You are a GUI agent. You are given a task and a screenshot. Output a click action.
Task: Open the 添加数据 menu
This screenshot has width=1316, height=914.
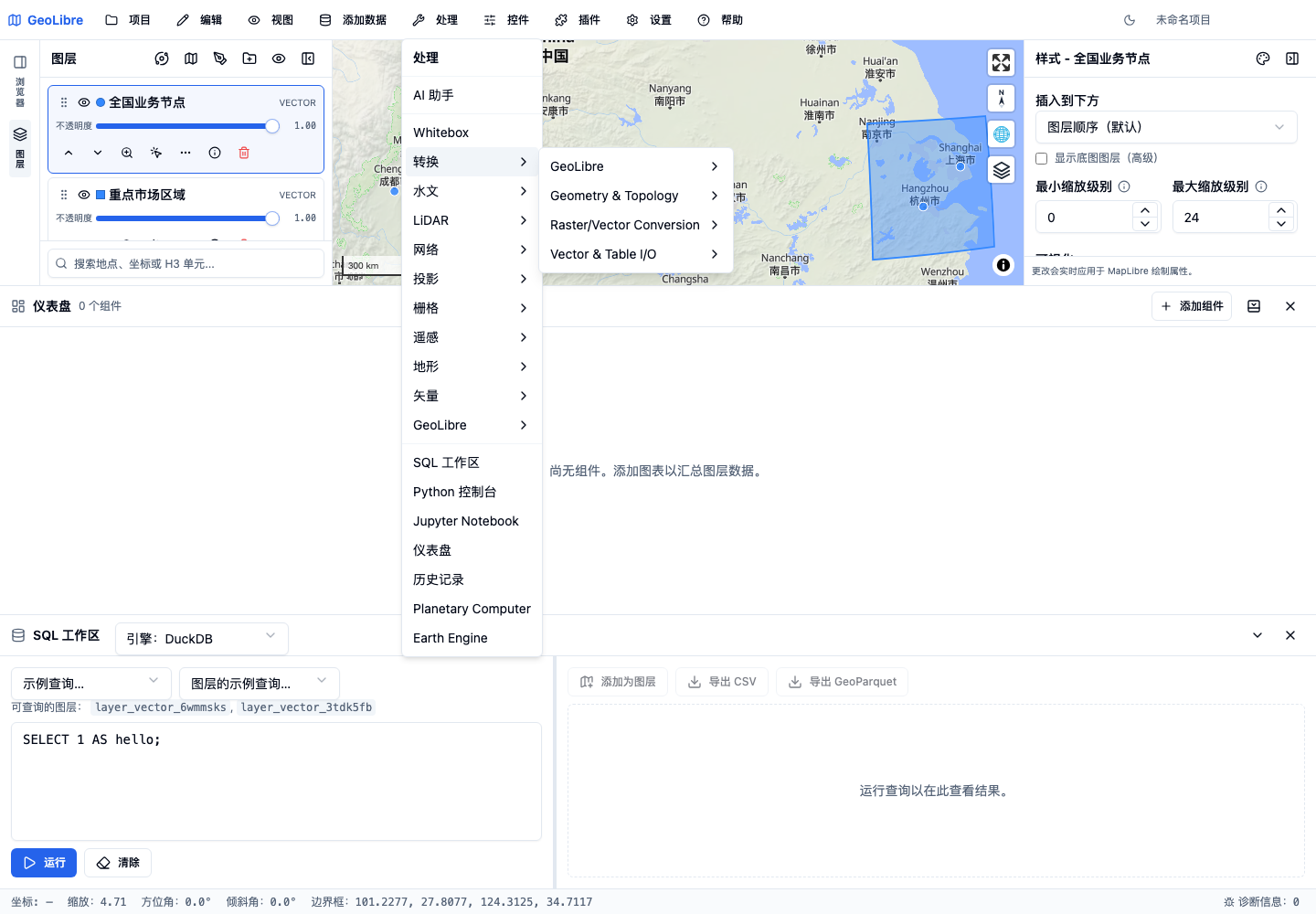click(x=353, y=20)
